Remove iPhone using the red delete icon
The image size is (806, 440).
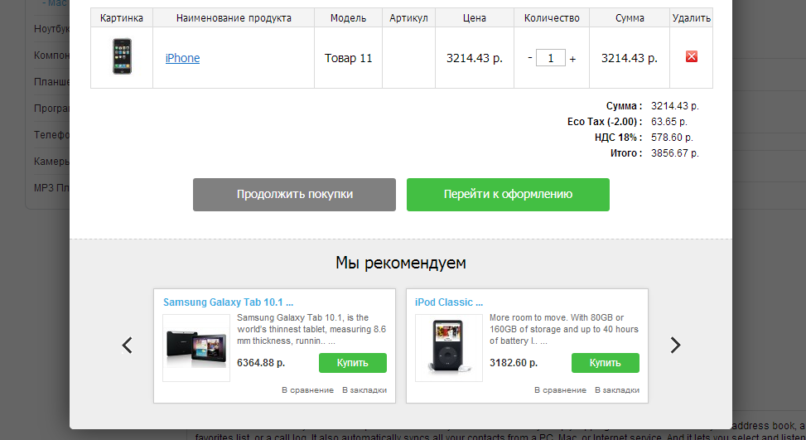point(691,57)
